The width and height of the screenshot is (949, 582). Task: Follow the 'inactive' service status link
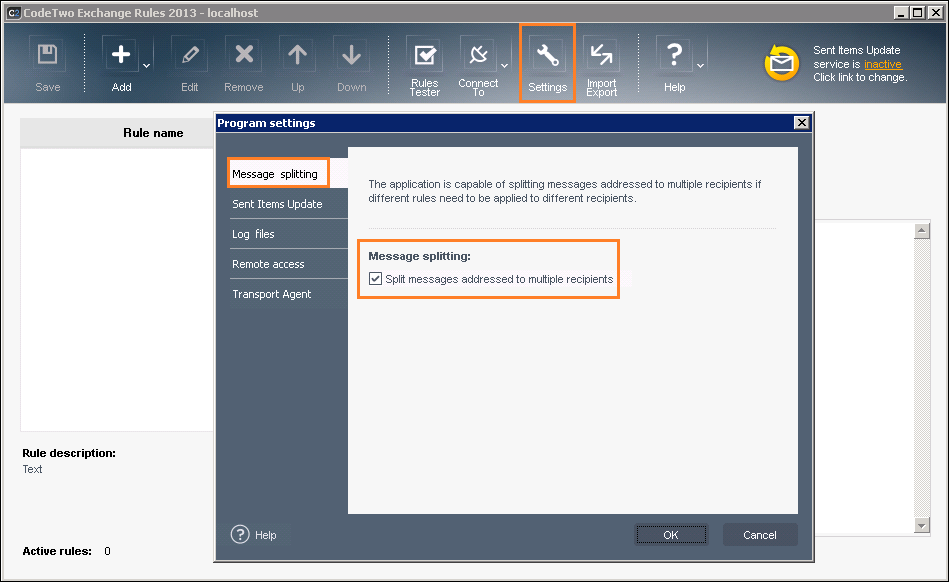pos(882,64)
